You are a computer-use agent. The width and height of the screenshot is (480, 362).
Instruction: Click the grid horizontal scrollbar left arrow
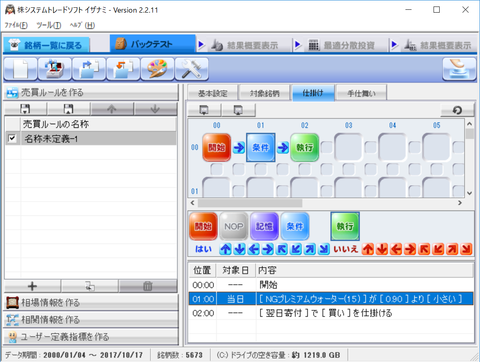pos(192,203)
